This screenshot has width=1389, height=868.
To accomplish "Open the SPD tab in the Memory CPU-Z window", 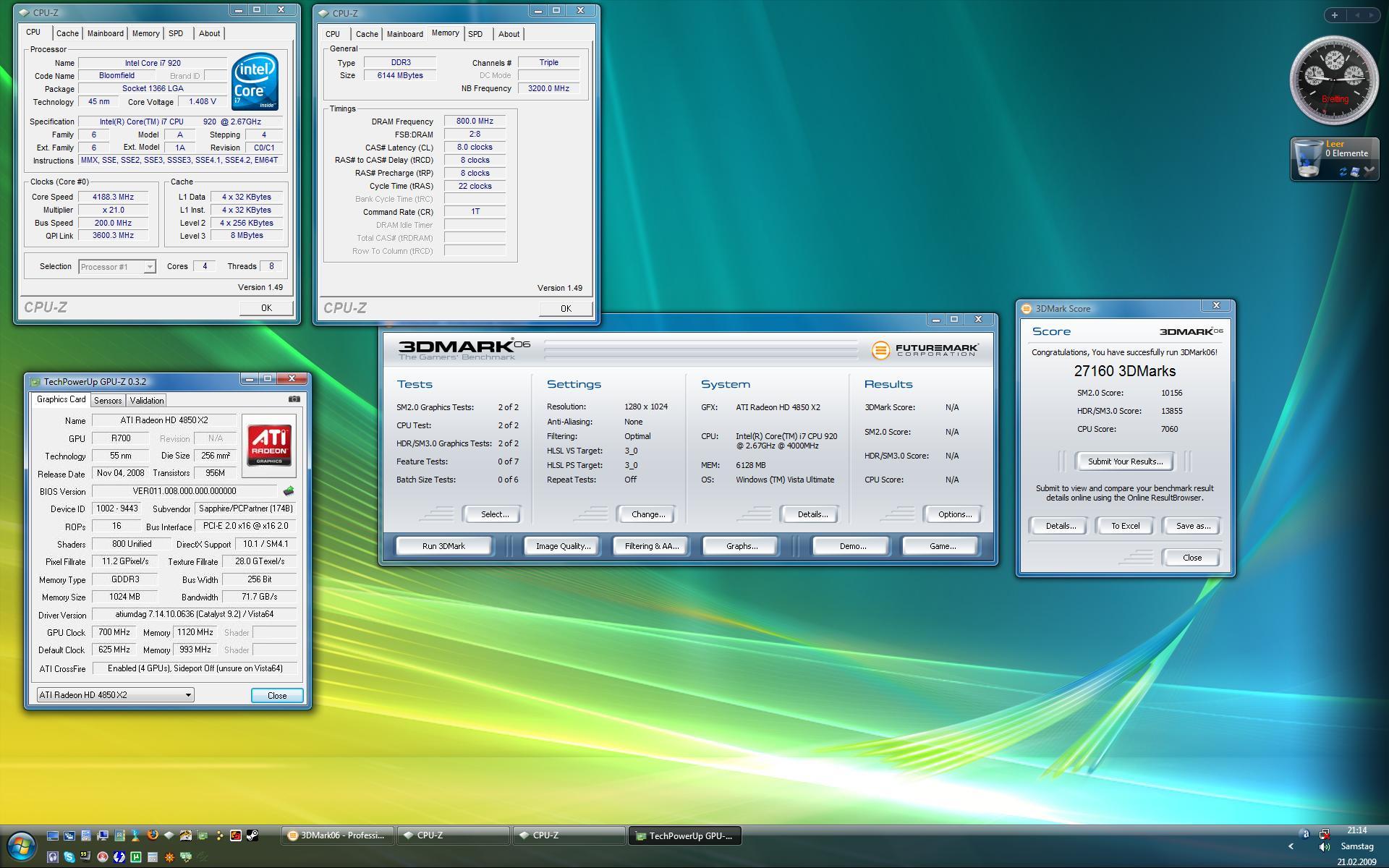I will (x=475, y=34).
